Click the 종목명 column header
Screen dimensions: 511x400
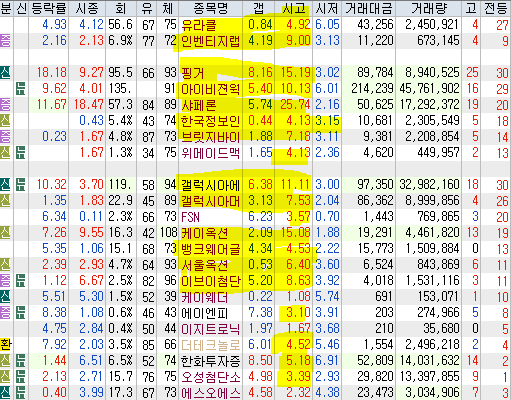click(x=211, y=8)
